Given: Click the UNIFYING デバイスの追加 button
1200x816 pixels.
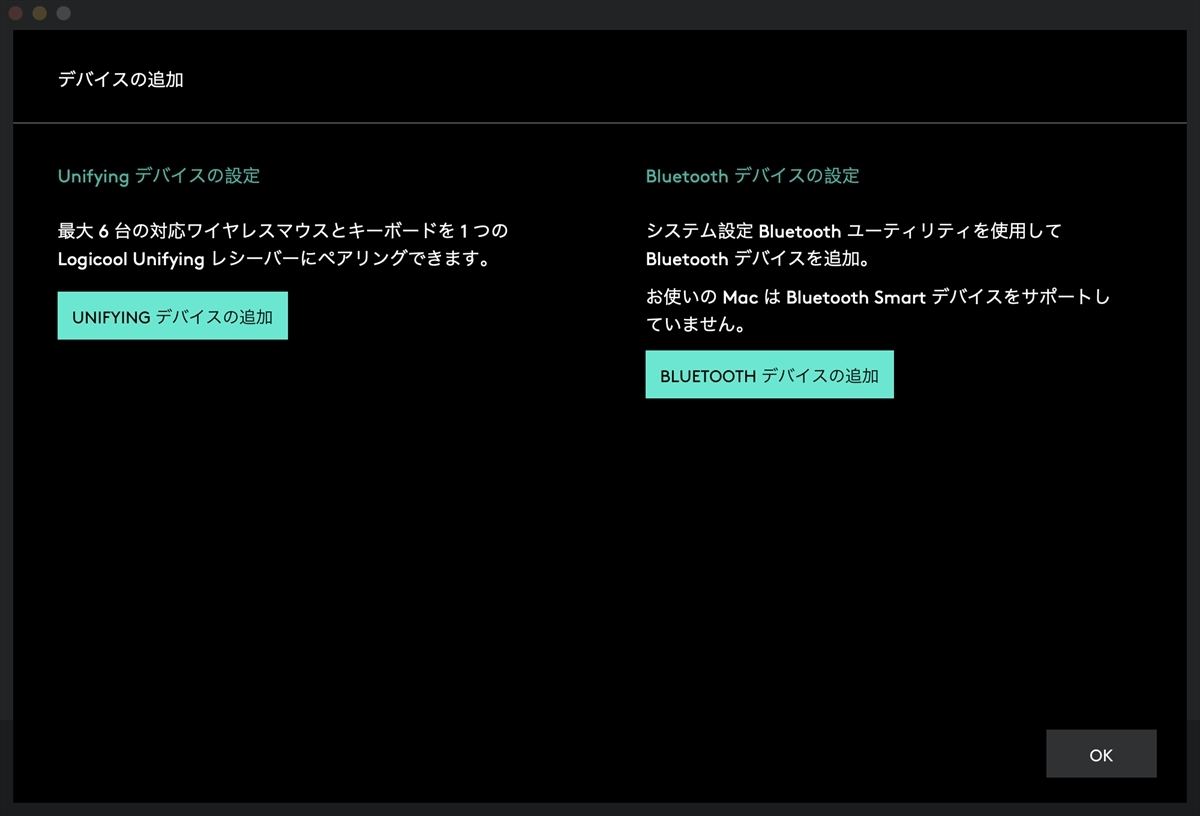Looking at the screenshot, I should click(x=172, y=316).
